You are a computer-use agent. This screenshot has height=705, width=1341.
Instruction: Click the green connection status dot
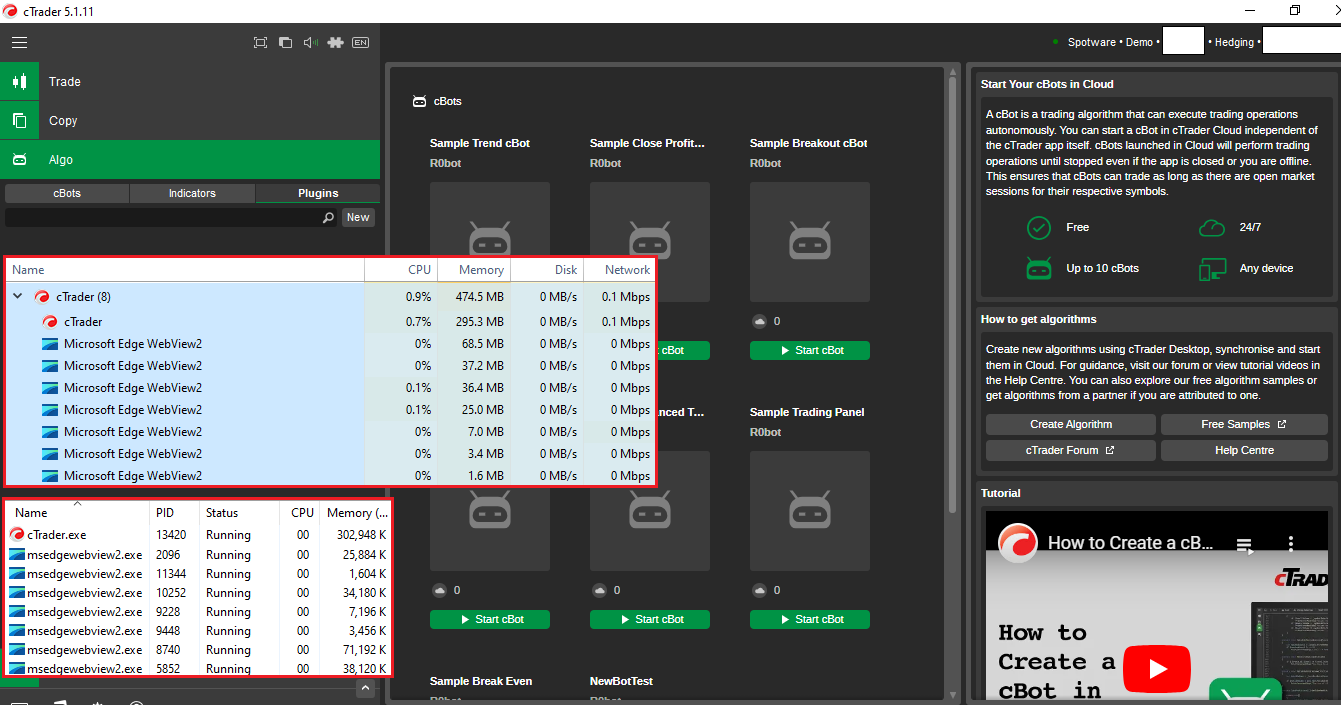pyautogui.click(x=1055, y=42)
